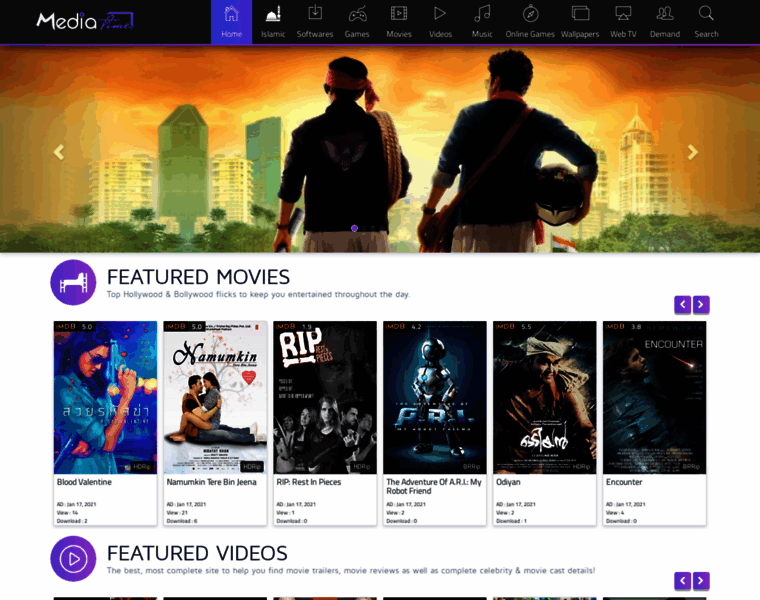Click previous button in Featured Videos
760x600 pixels.
pyautogui.click(x=682, y=581)
